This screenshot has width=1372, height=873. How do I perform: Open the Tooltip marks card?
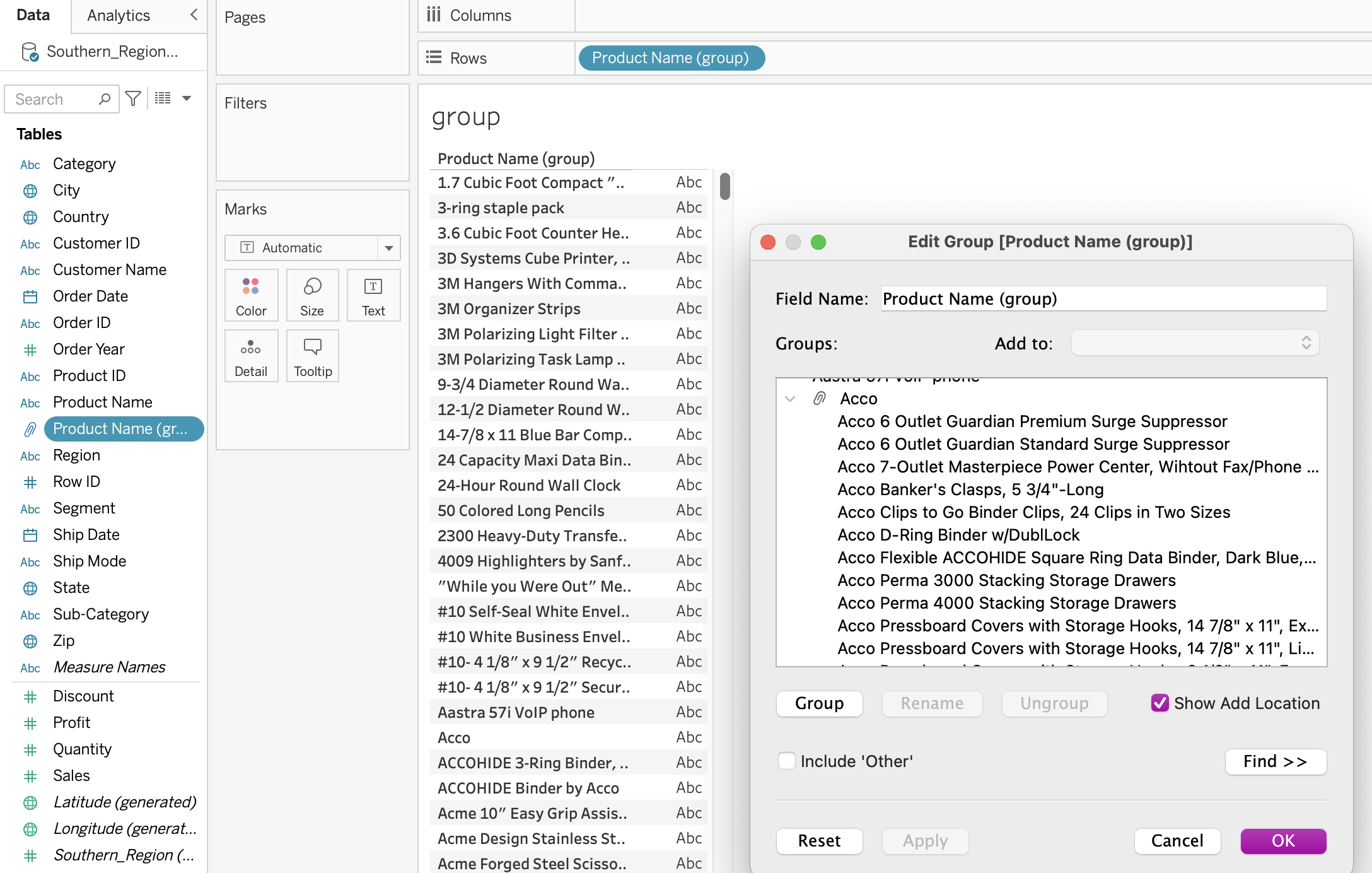(x=313, y=356)
